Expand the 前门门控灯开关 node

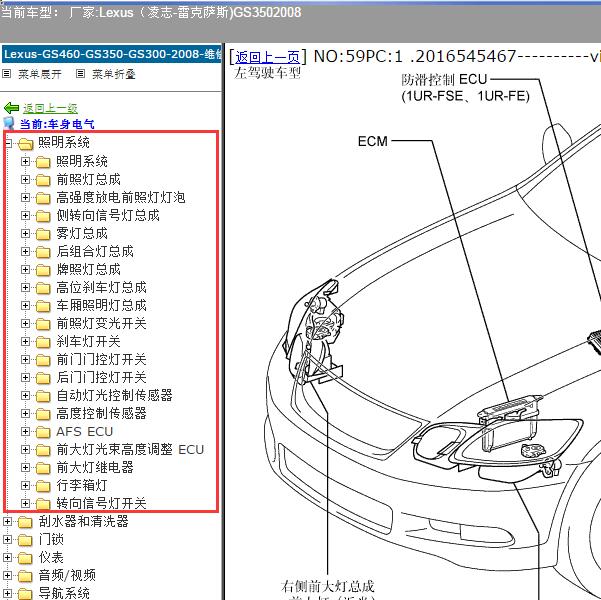point(25,360)
